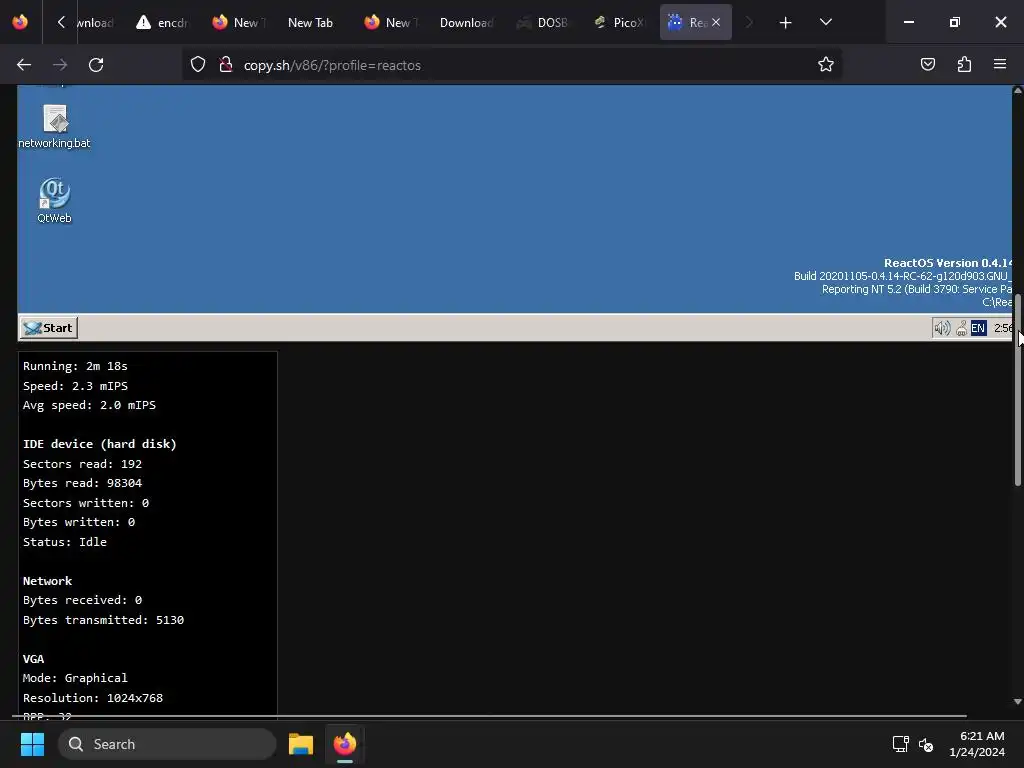Reload the current page
Viewport: 1024px width, 768px height.
tap(96, 65)
